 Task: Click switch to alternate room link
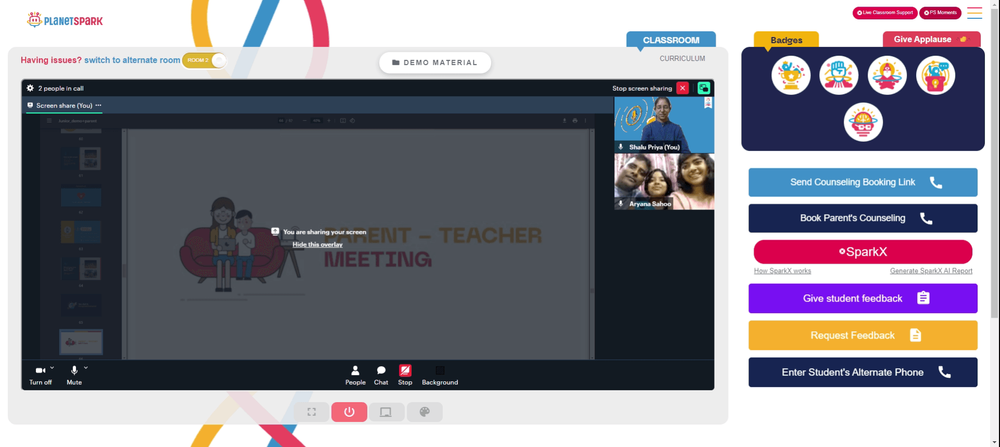(132, 60)
